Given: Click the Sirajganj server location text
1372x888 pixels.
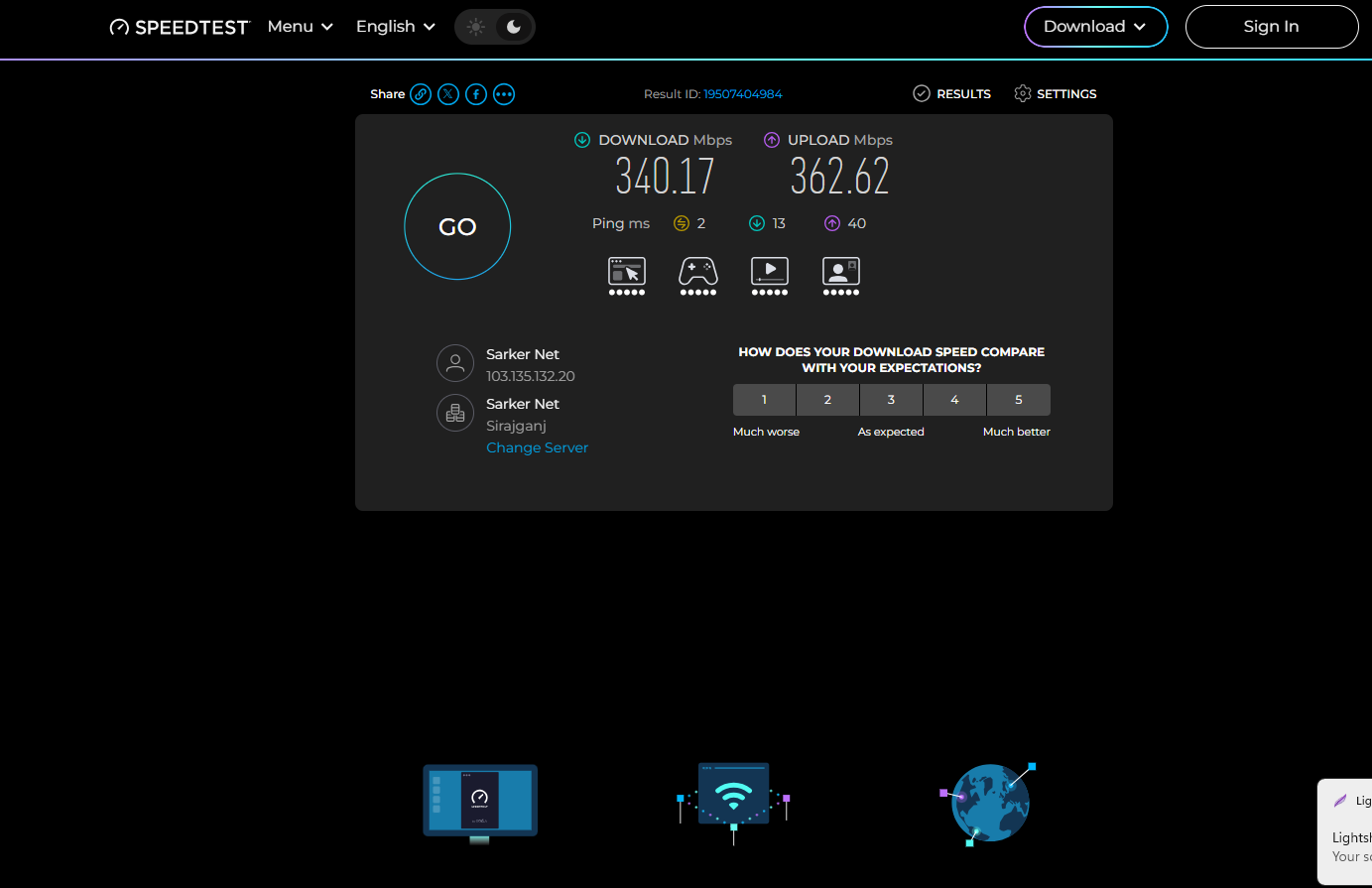Looking at the screenshot, I should click(x=516, y=426).
